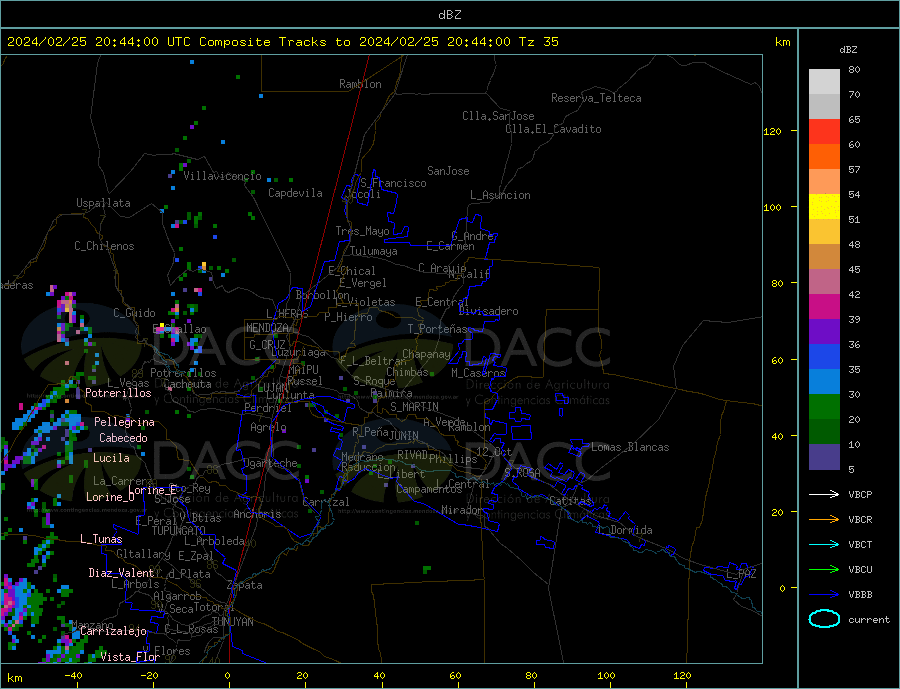Click the orange VBCR arrow legend icon
Screen dimensions: 900x689
tap(824, 519)
